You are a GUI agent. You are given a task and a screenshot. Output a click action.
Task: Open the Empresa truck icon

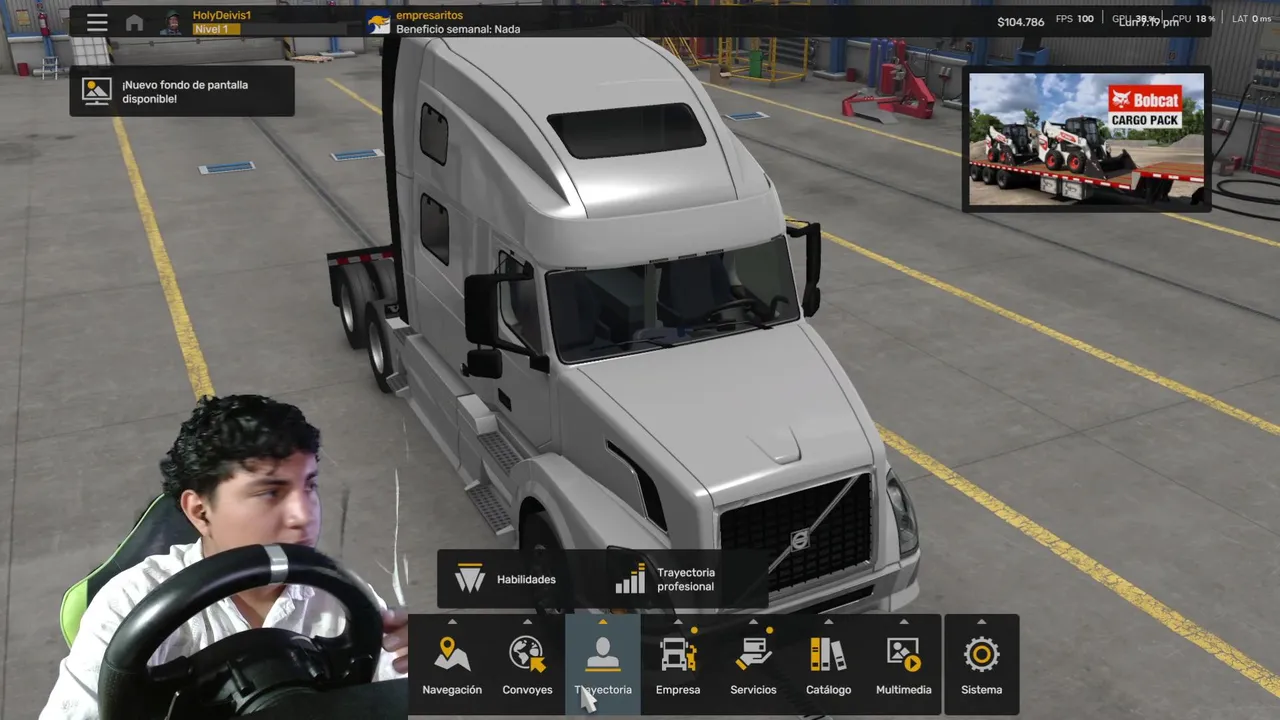678,655
